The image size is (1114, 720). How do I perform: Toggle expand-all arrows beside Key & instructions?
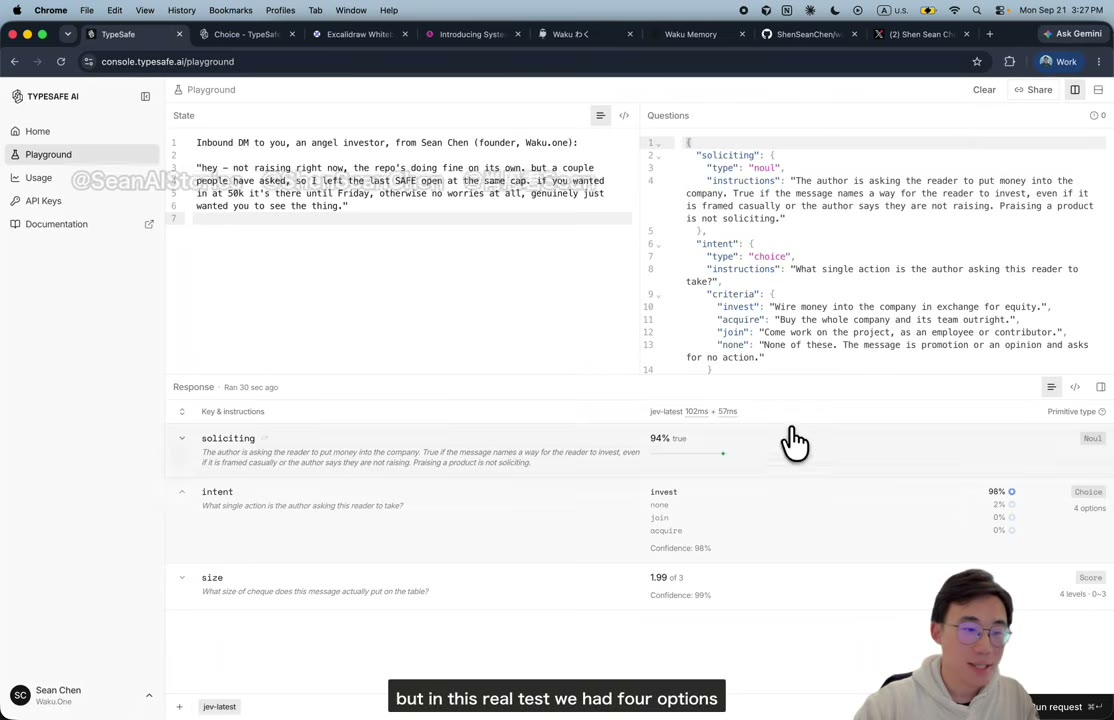pyautogui.click(x=182, y=412)
